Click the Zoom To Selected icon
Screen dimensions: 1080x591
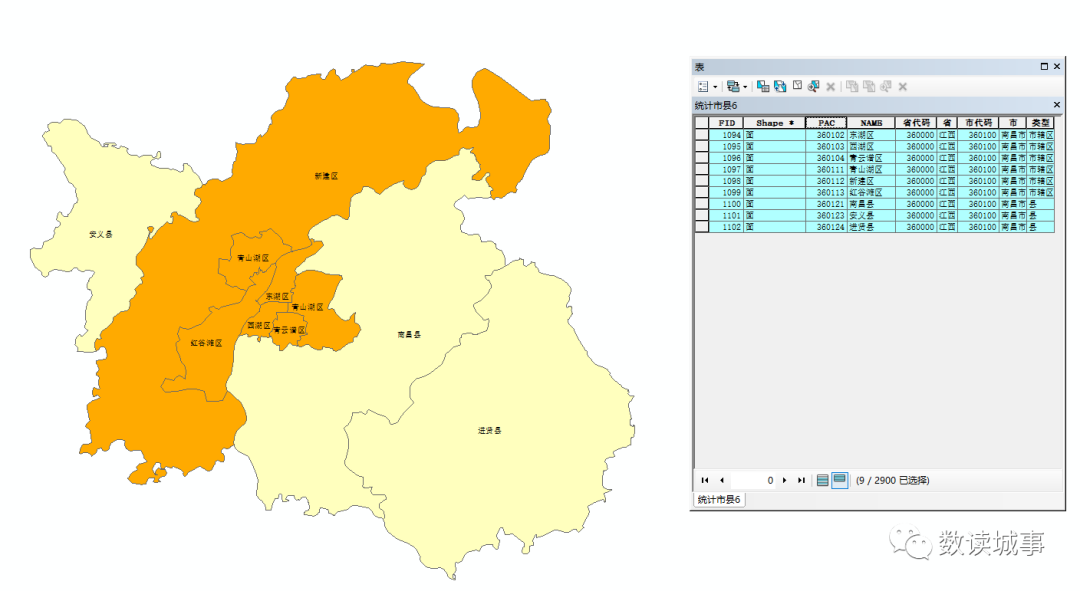pos(813,86)
